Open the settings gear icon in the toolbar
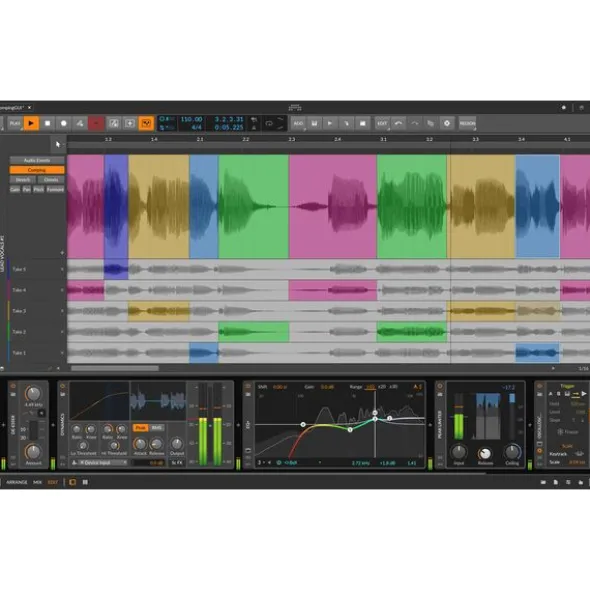Viewport: 590px width, 591px height. coord(447,123)
